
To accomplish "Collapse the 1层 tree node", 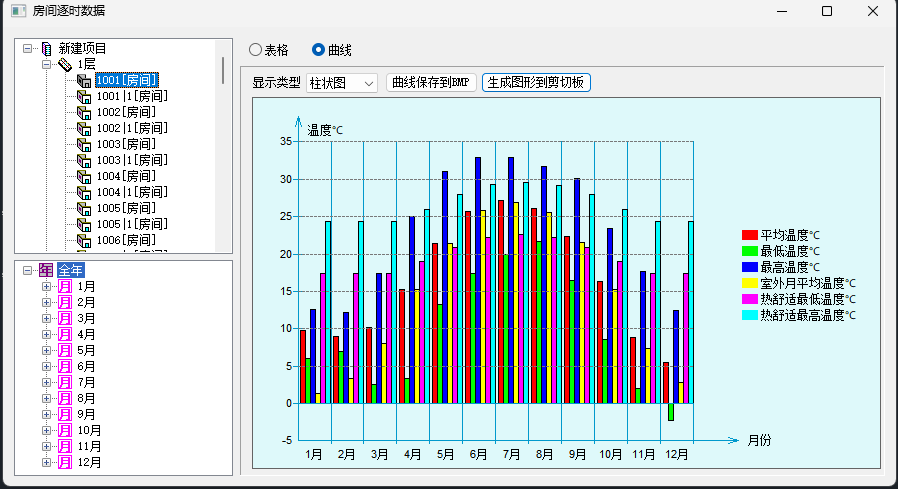I will click(x=46, y=64).
